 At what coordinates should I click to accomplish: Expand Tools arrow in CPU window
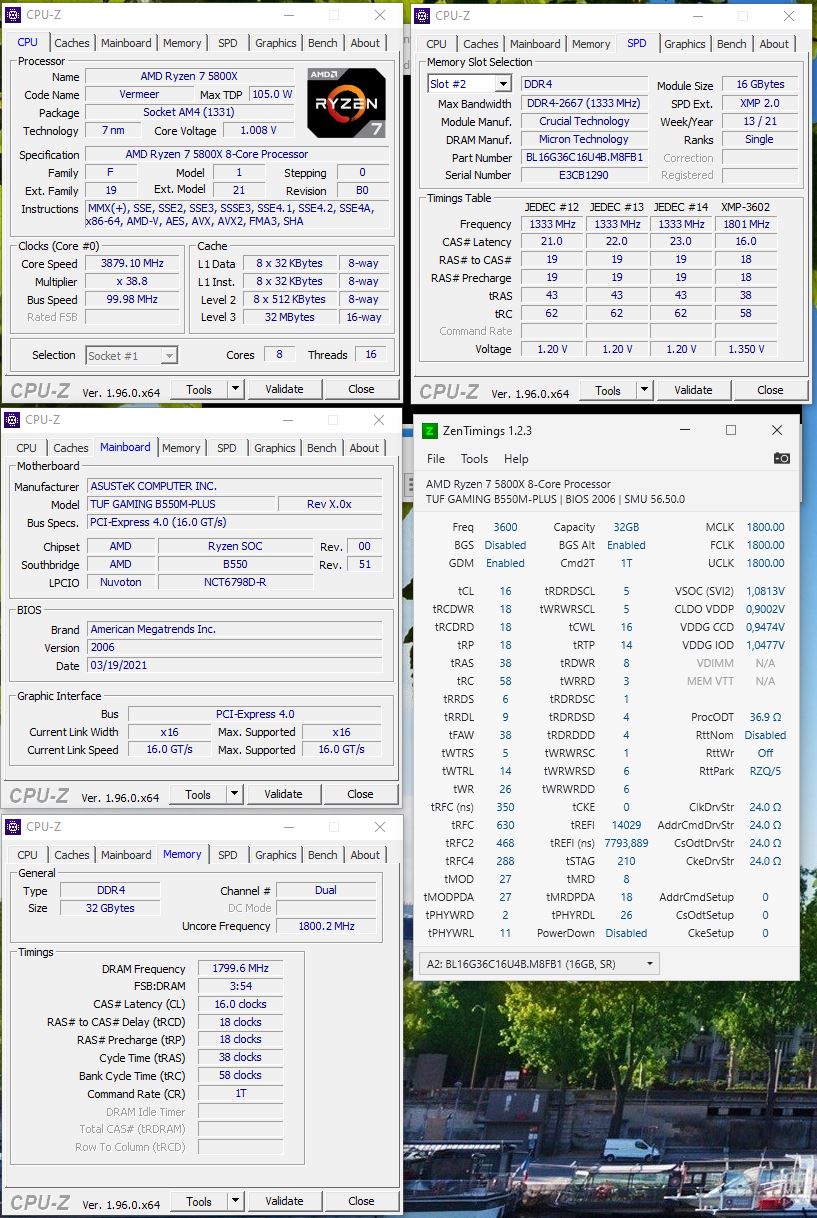pyautogui.click(x=236, y=389)
